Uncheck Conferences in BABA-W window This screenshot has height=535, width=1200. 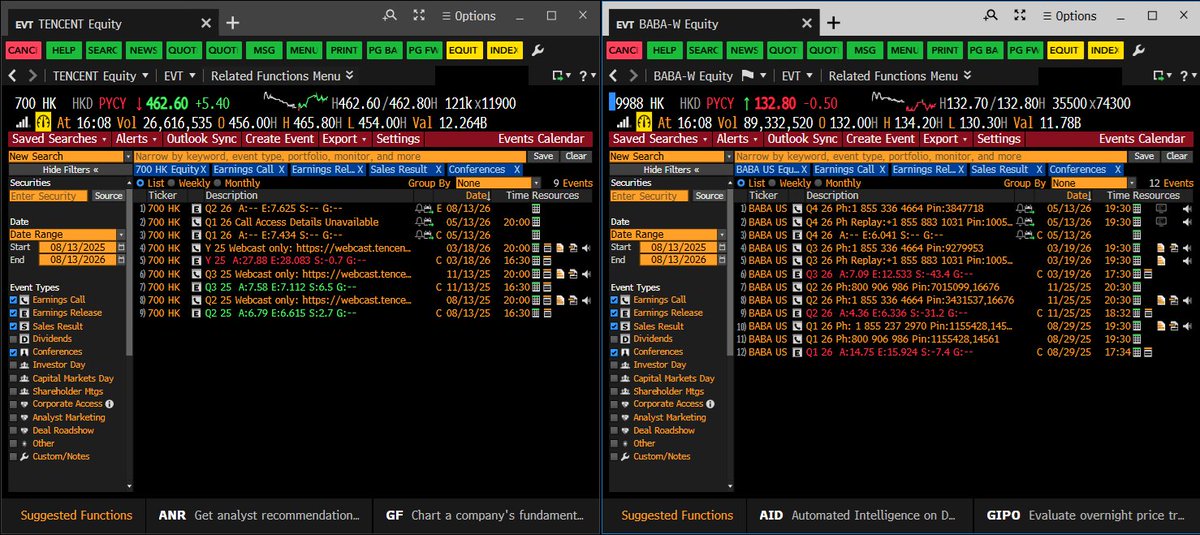(616, 352)
